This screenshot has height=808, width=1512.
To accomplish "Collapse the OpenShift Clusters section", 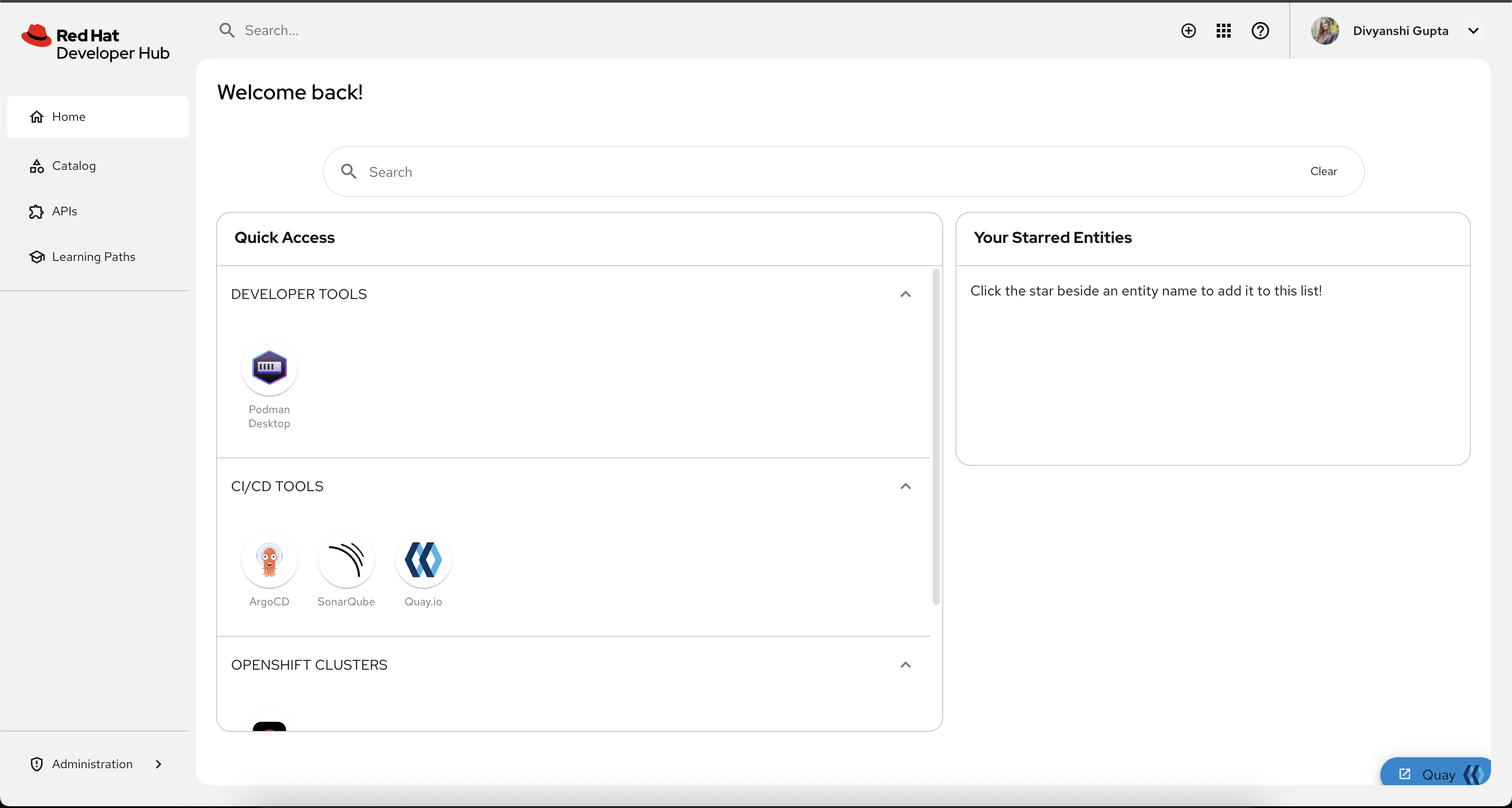I will [905, 665].
